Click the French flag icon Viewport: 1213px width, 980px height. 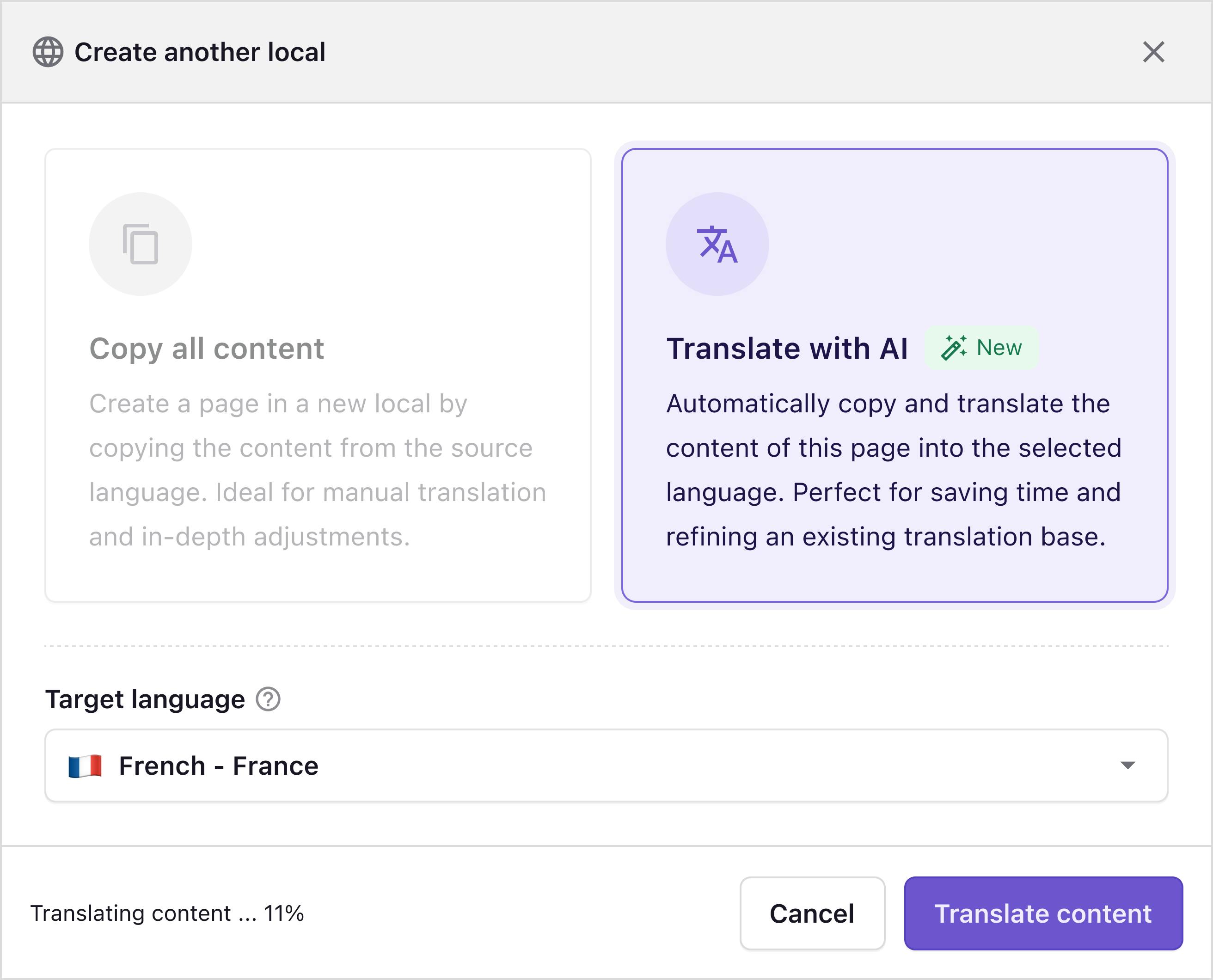point(85,766)
